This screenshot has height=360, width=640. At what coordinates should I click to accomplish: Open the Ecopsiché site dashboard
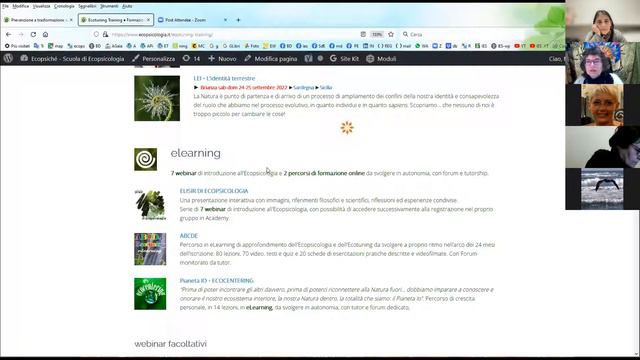click(x=72, y=58)
